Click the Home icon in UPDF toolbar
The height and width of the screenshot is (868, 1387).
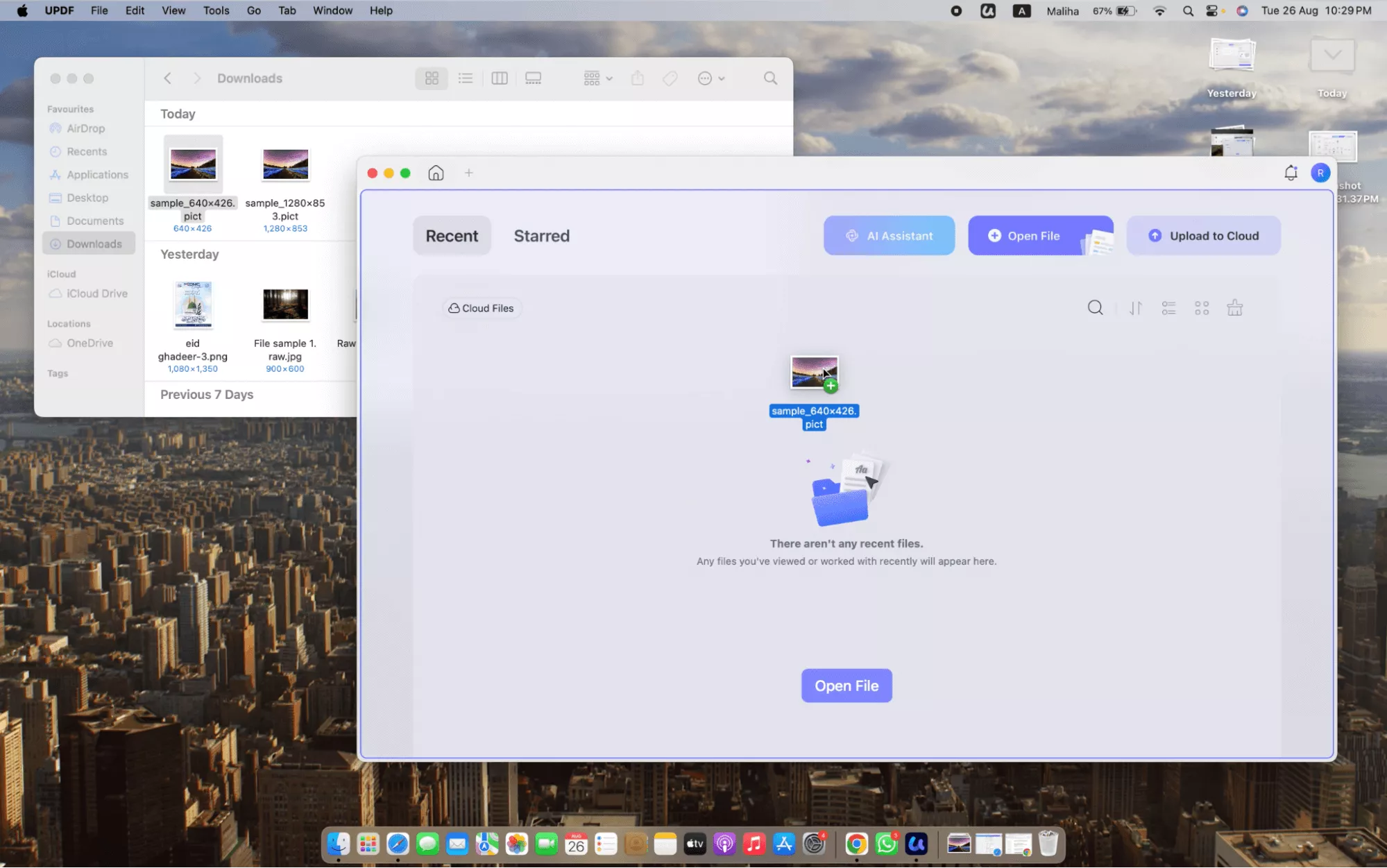436,173
